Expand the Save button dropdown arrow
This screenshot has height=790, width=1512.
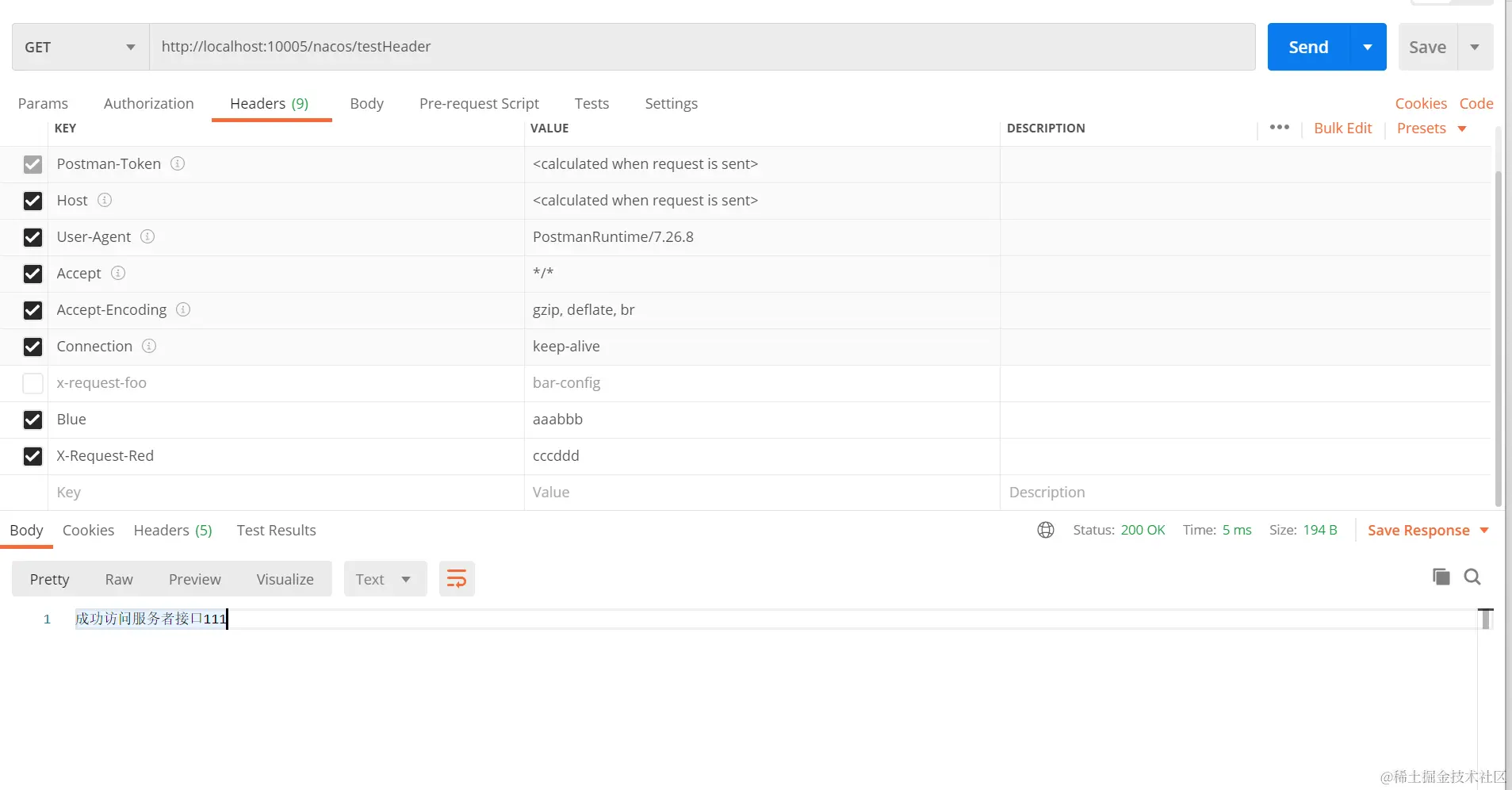[x=1475, y=47]
